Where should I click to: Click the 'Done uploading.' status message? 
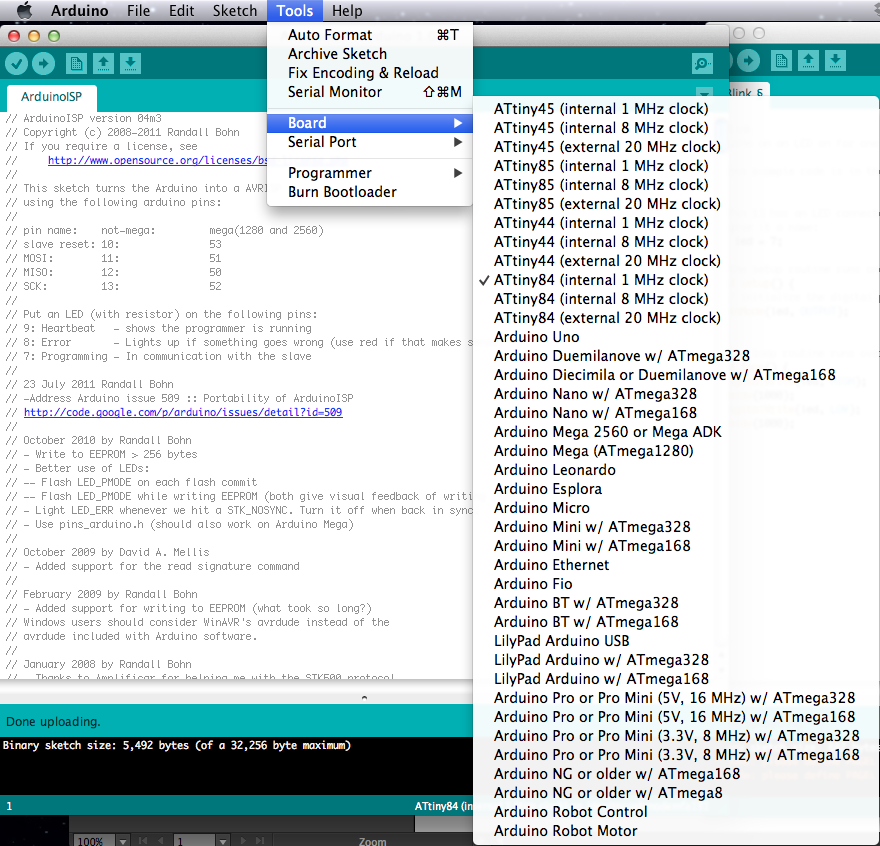(x=53, y=722)
